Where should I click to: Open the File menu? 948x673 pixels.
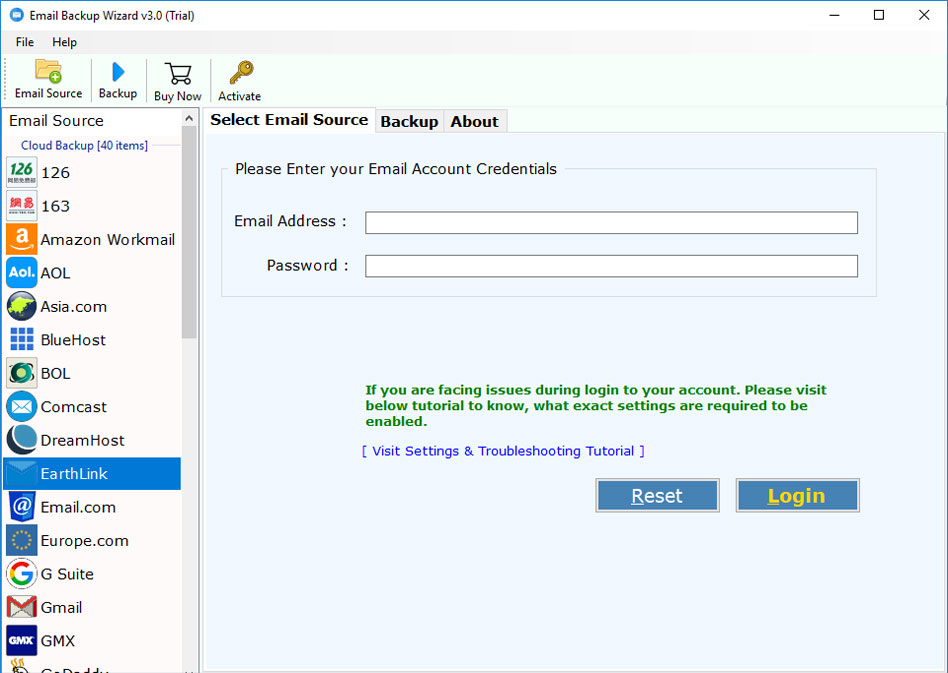24,42
